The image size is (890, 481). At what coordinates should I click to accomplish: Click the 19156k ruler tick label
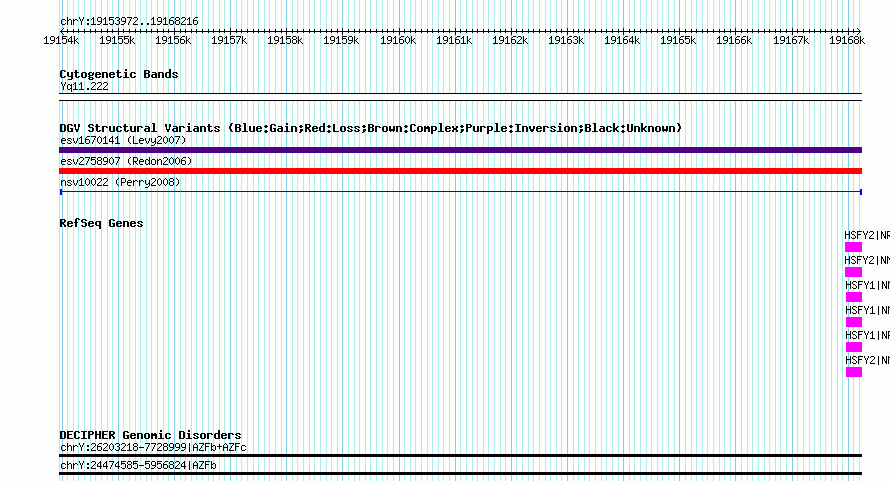click(173, 40)
